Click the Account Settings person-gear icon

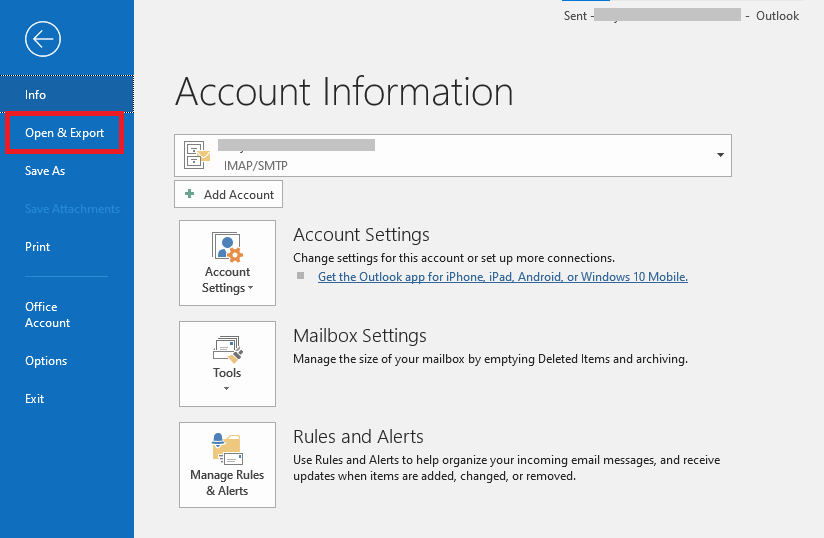(x=227, y=247)
